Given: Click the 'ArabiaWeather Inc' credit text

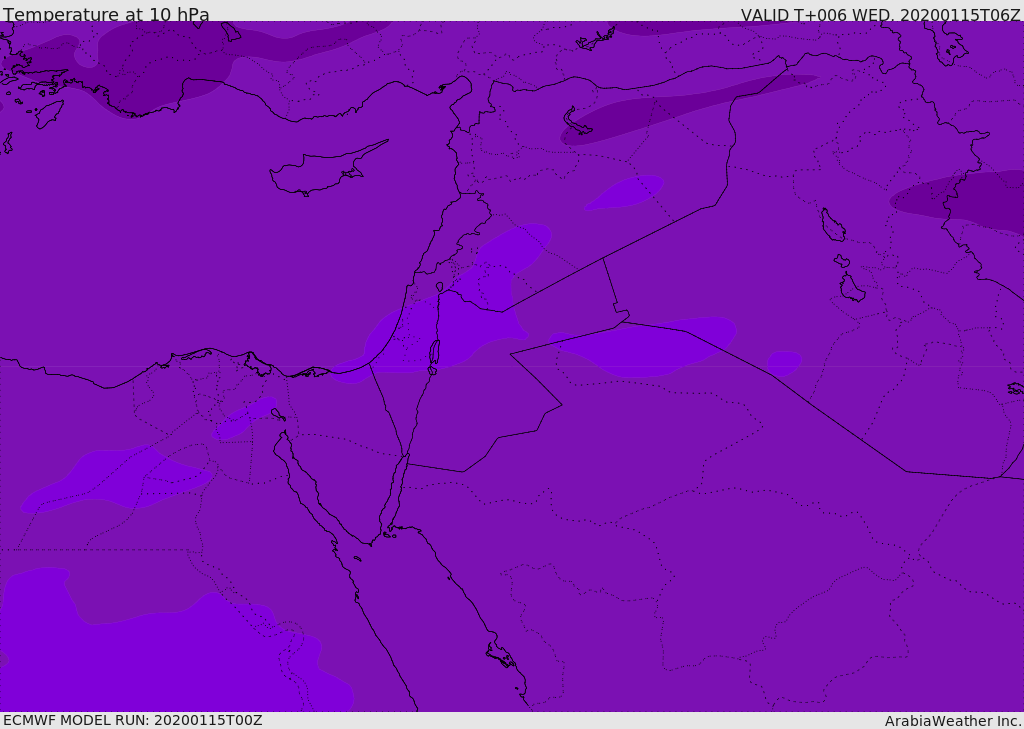Looking at the screenshot, I should 952,721.
